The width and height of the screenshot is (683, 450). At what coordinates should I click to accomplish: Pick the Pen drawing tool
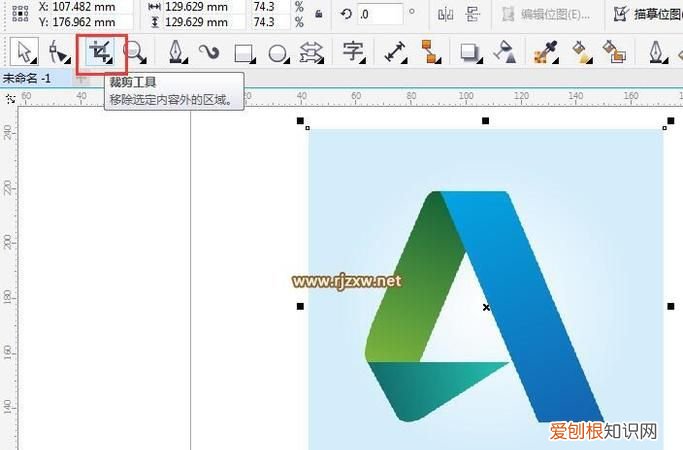point(177,52)
